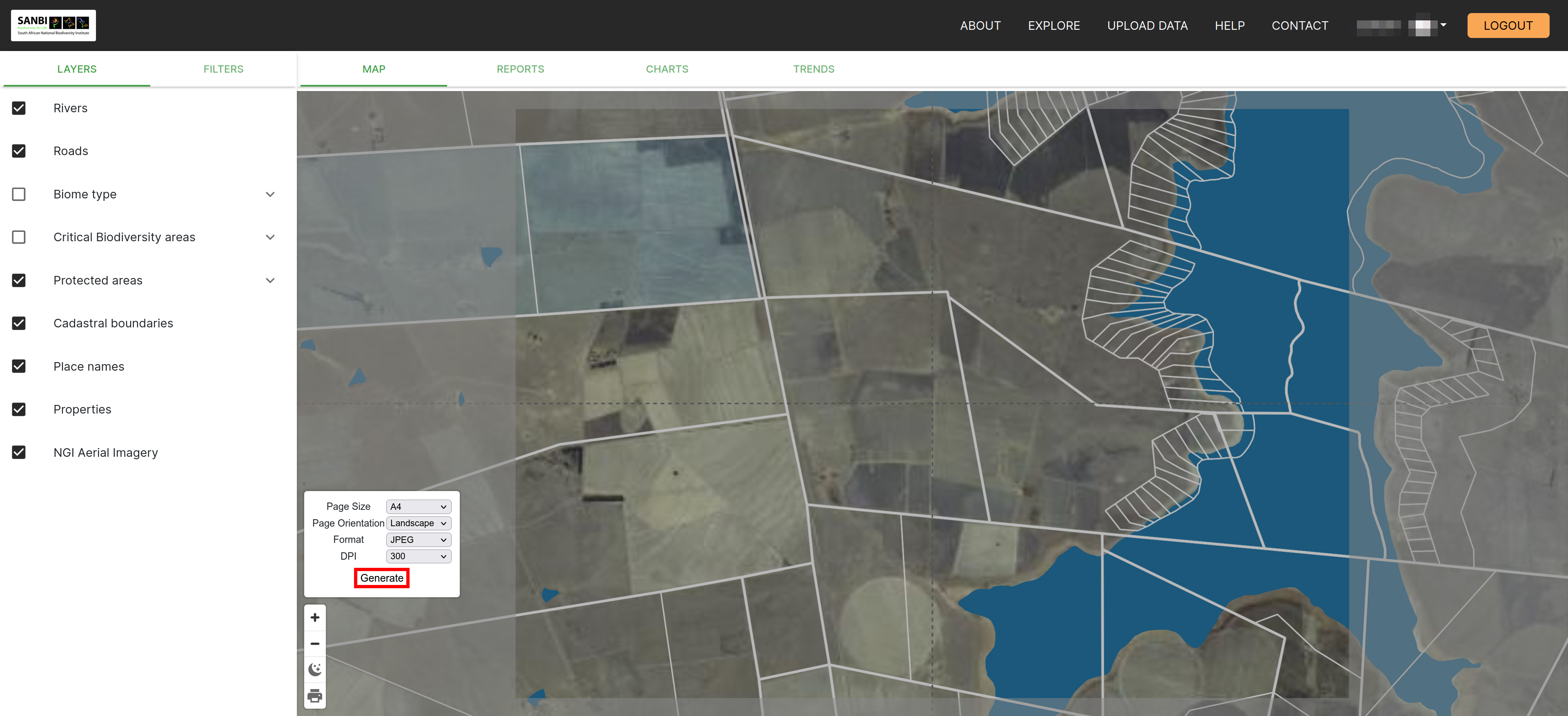Select the MAP tab
The image size is (1568, 716).
(374, 69)
